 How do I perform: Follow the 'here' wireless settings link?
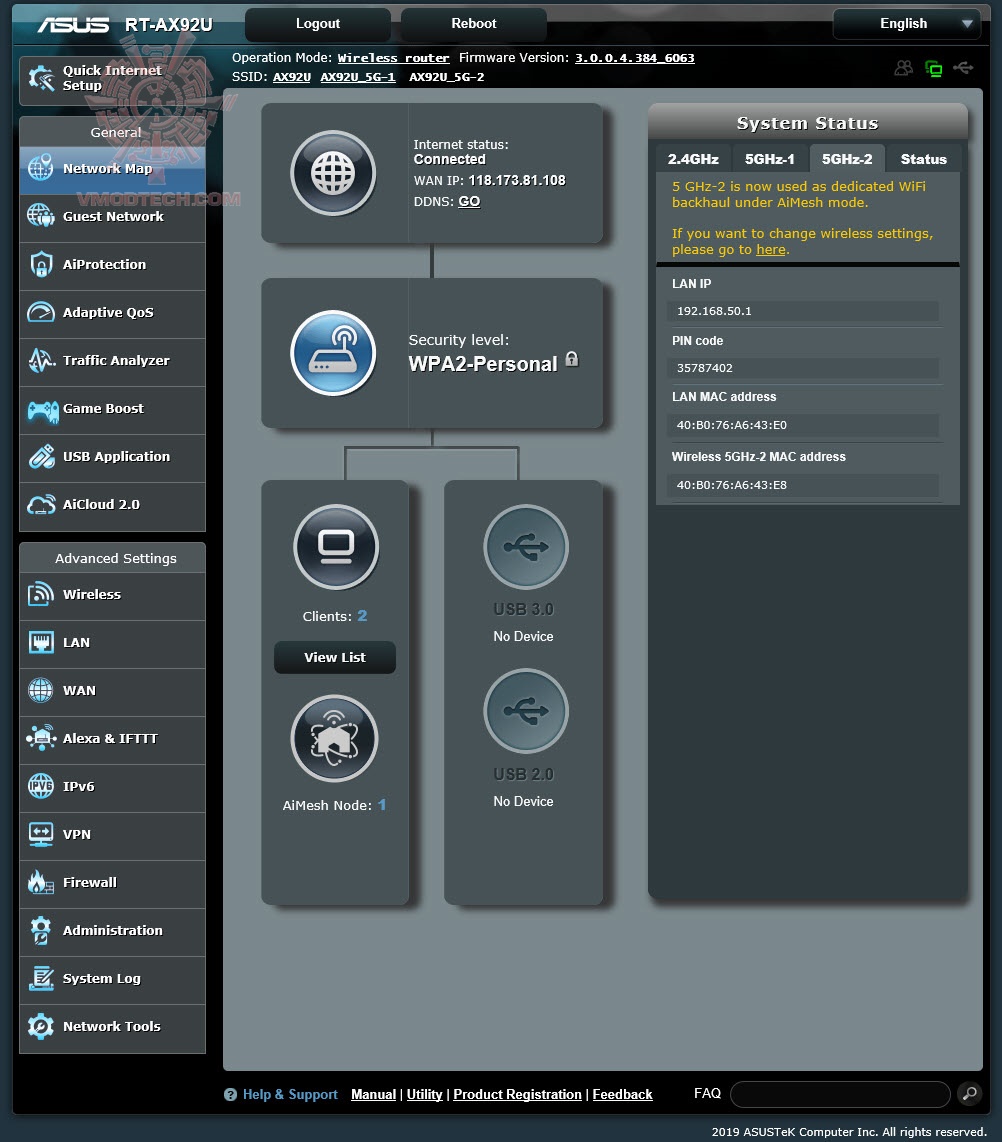[x=770, y=250]
